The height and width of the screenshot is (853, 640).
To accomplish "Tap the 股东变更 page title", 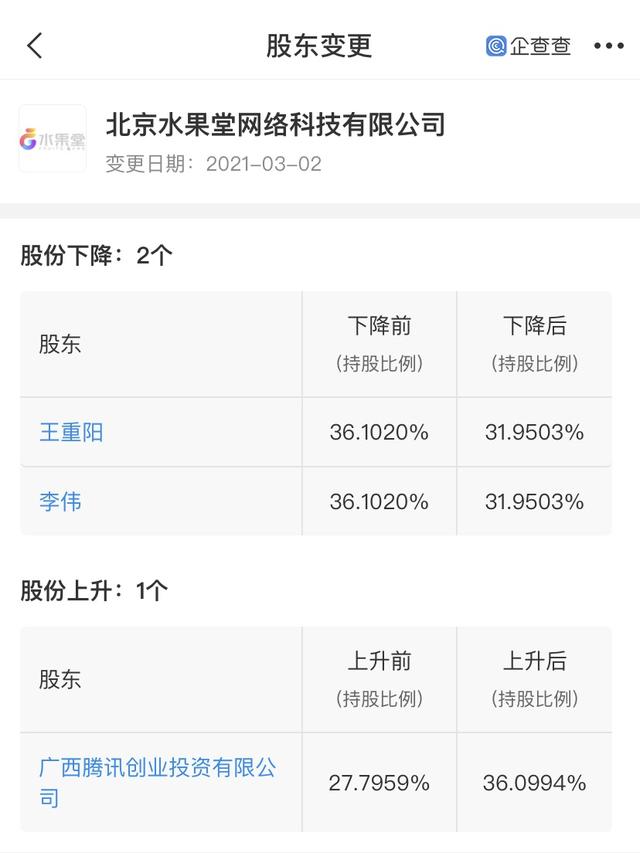I will click(x=318, y=46).
